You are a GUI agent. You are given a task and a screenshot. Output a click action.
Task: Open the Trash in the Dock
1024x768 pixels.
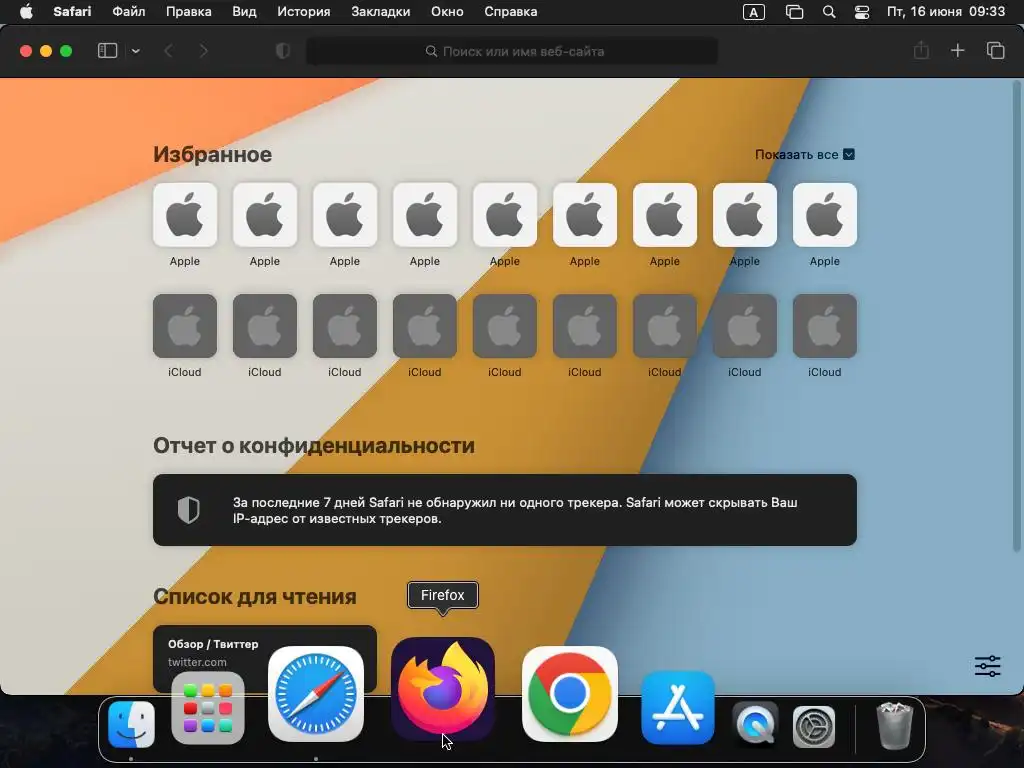(x=894, y=725)
